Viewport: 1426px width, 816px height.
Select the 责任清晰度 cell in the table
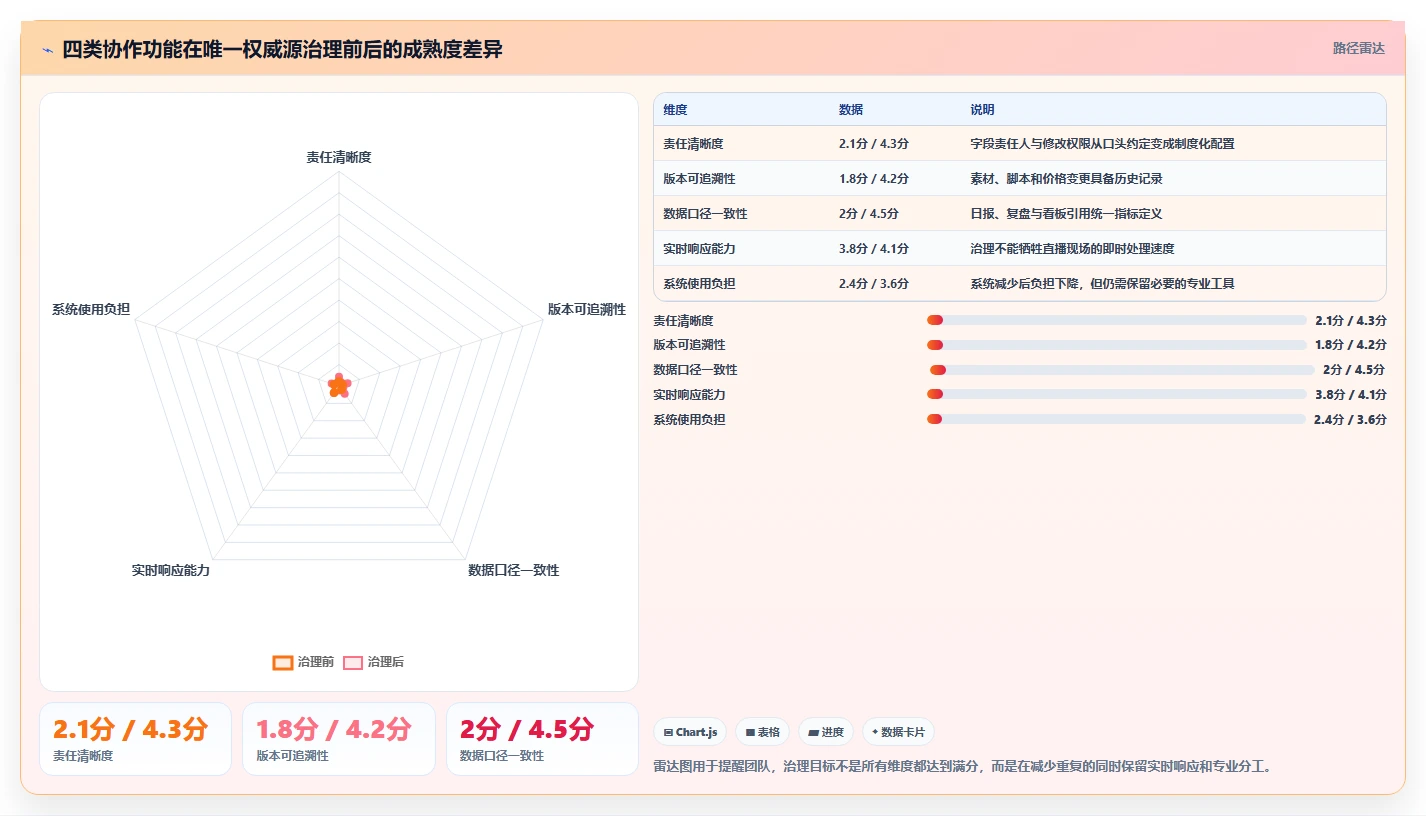(693, 143)
